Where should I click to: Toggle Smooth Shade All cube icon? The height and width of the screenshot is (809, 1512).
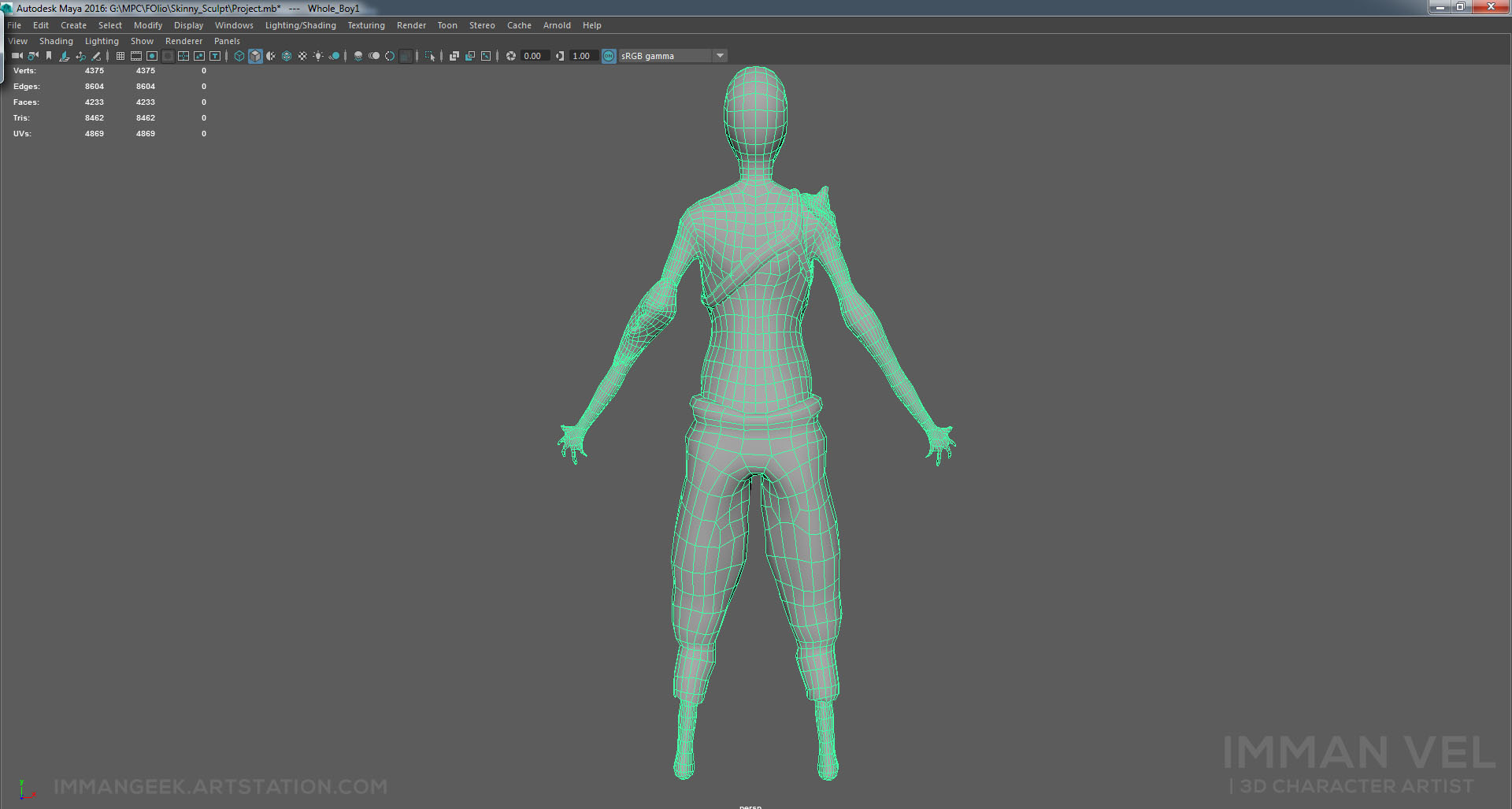click(255, 56)
